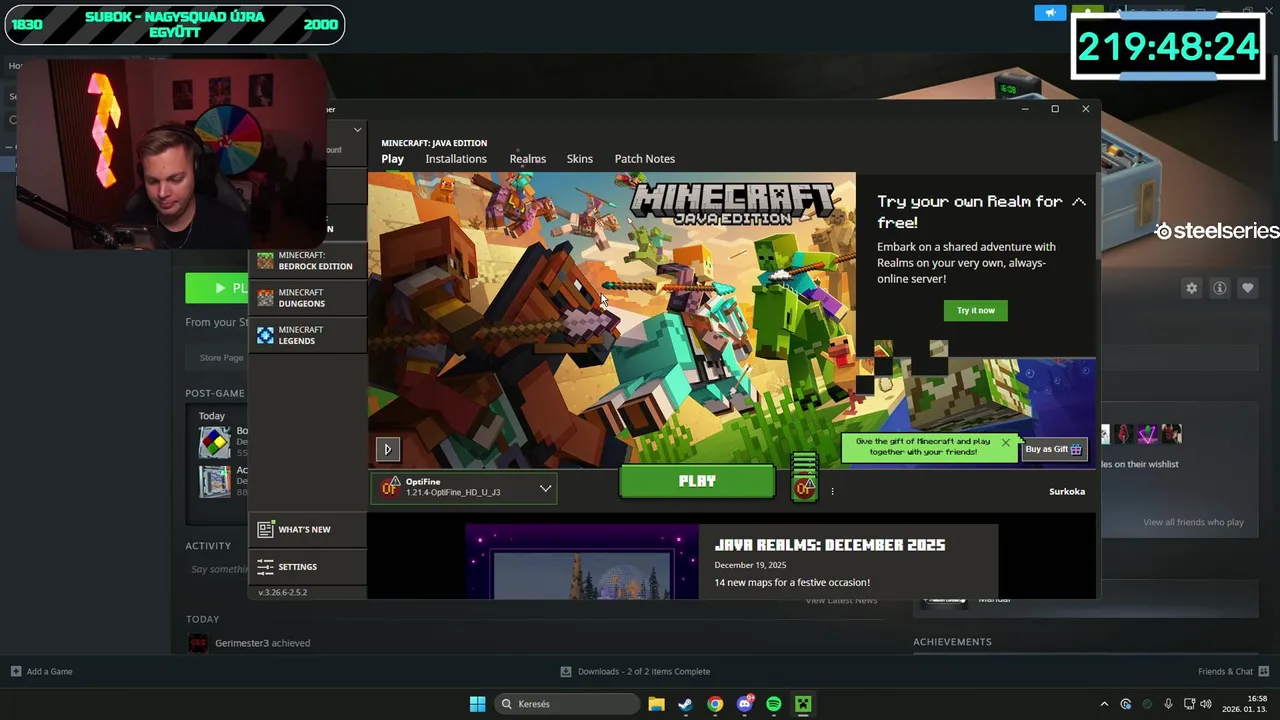Open the Java Realms December 2025 news thumbnail

point(582,561)
